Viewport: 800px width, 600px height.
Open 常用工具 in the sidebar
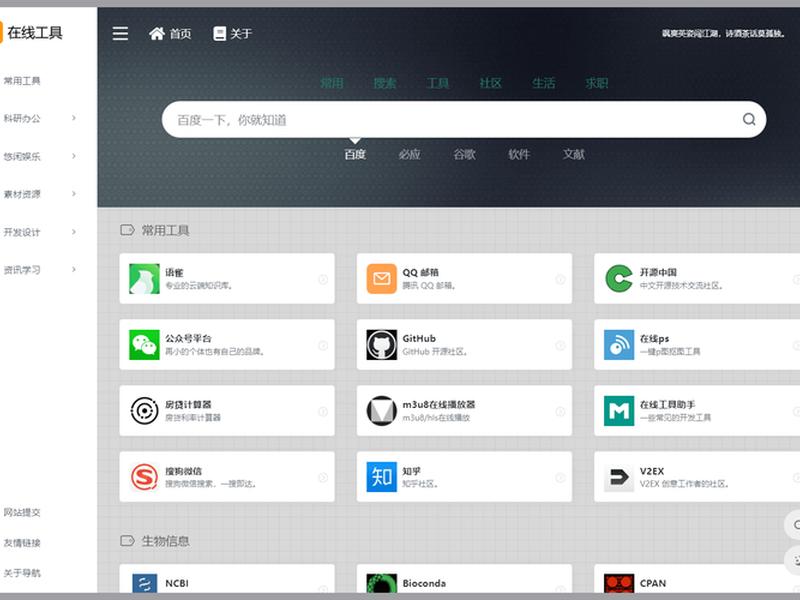click(x=22, y=81)
